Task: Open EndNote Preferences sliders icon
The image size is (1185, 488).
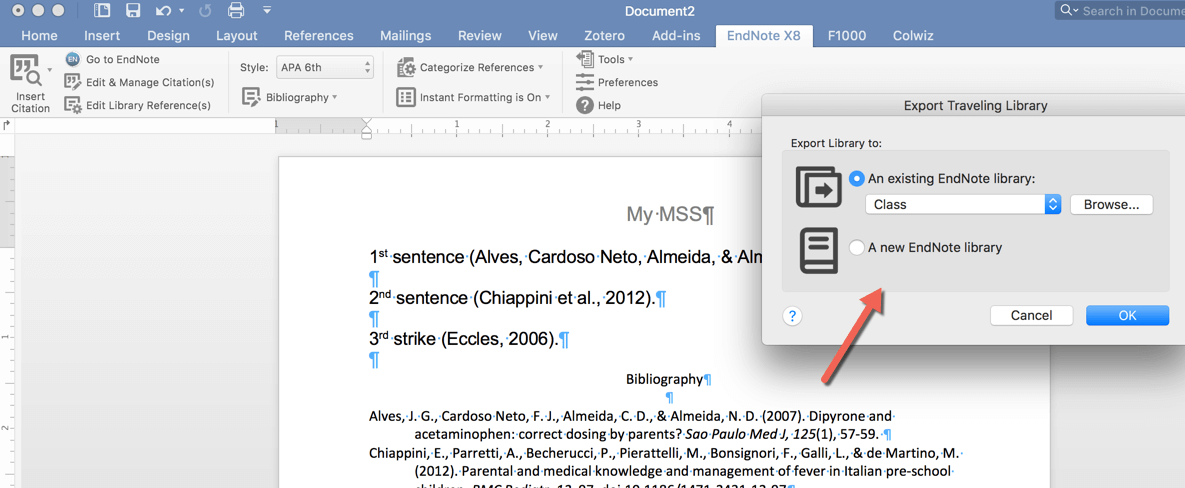Action: (x=585, y=82)
